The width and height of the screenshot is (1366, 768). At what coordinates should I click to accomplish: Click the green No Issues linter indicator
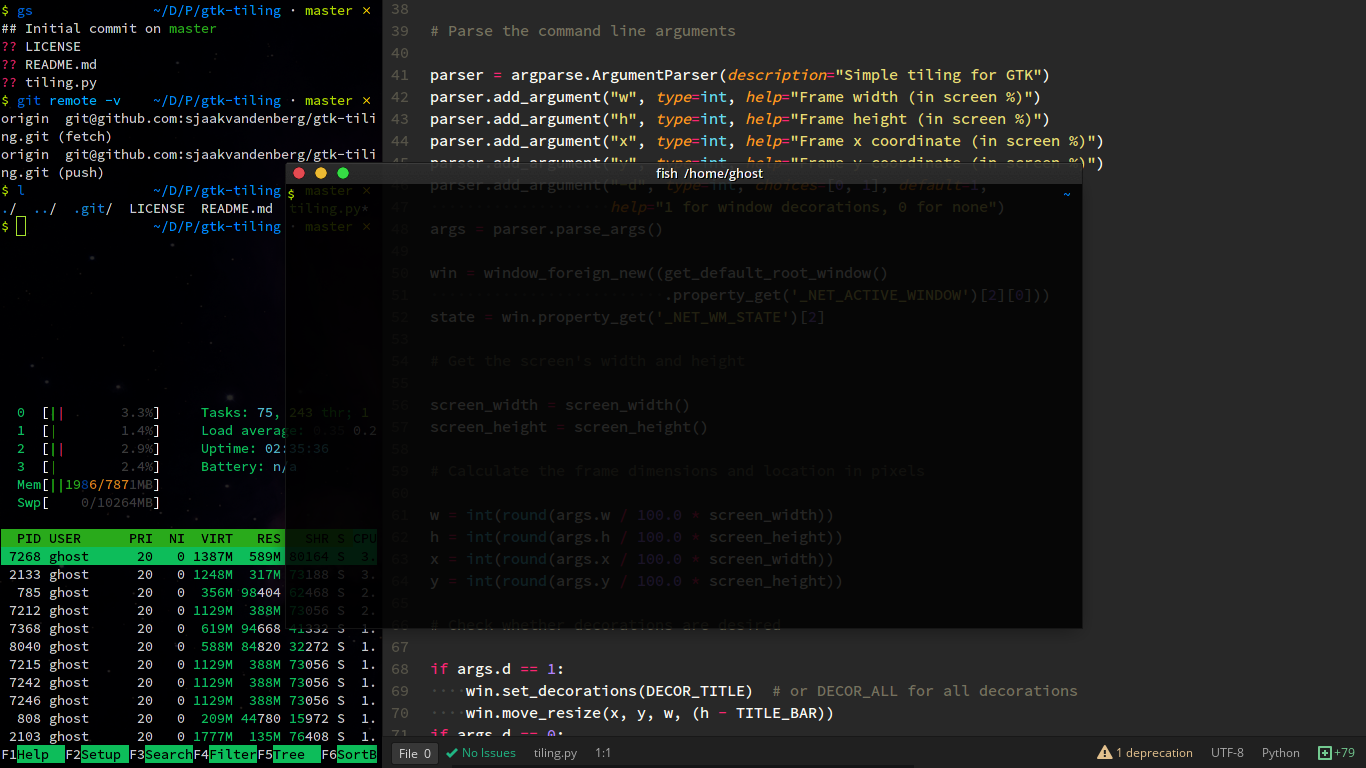[480, 753]
